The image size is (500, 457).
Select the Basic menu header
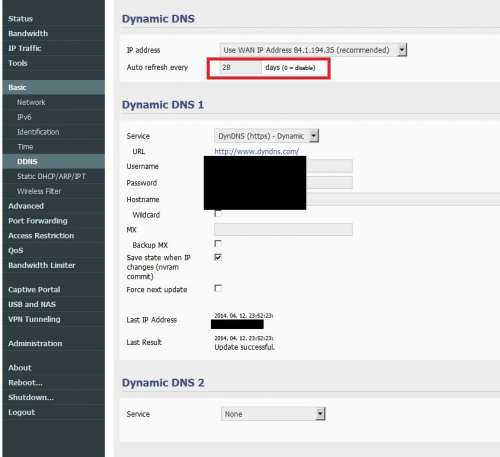coord(53,87)
